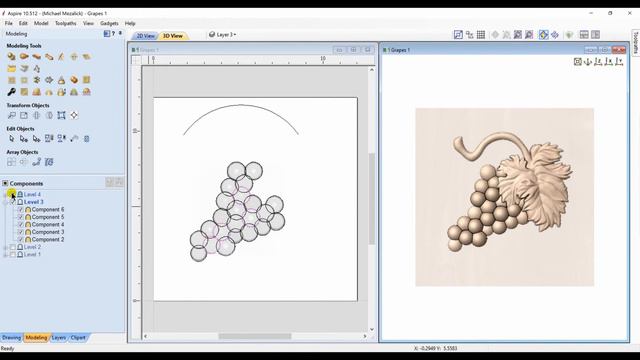Click the Delete trash icon in Edit Objects
This screenshot has height=360, width=640.
point(86,139)
